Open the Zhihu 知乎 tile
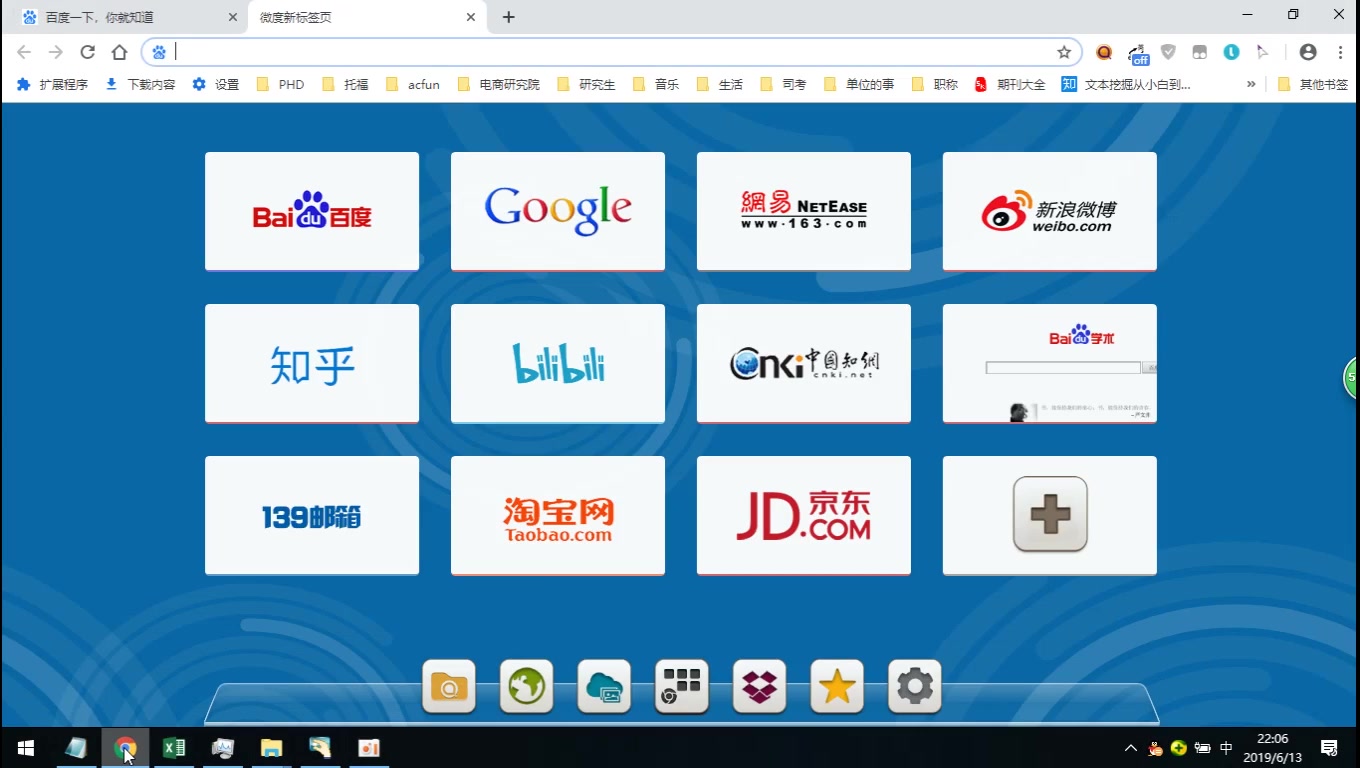This screenshot has height=768, width=1360. (312, 363)
